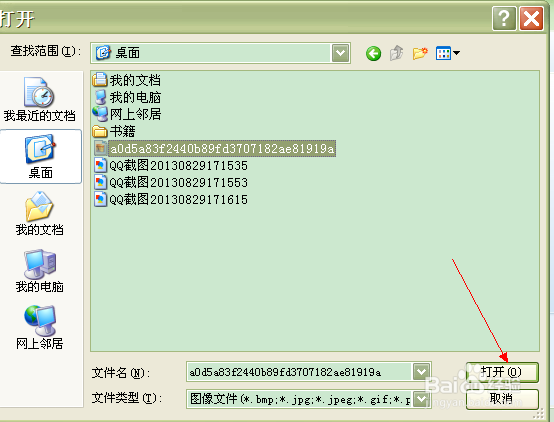This screenshot has width=554, height=422.
Task: Go back using the green arrow icon
Action: [373, 53]
